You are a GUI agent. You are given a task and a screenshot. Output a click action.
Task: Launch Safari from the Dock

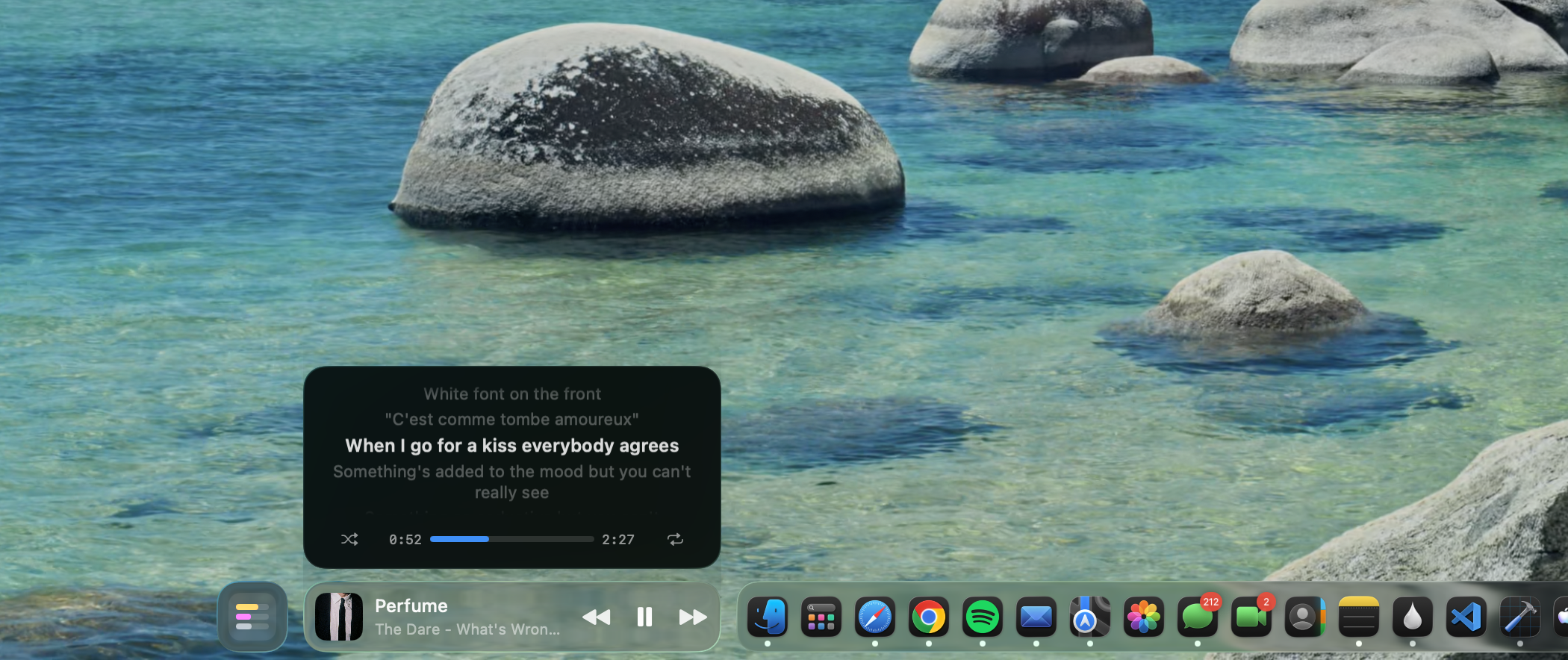point(875,617)
